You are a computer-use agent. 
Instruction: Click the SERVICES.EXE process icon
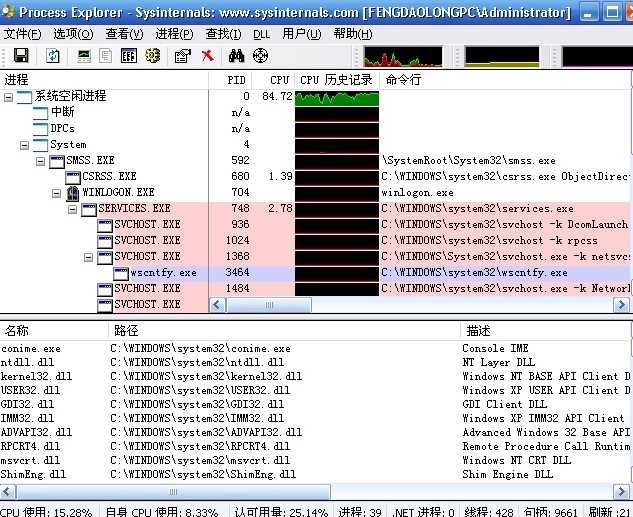click(x=89, y=209)
